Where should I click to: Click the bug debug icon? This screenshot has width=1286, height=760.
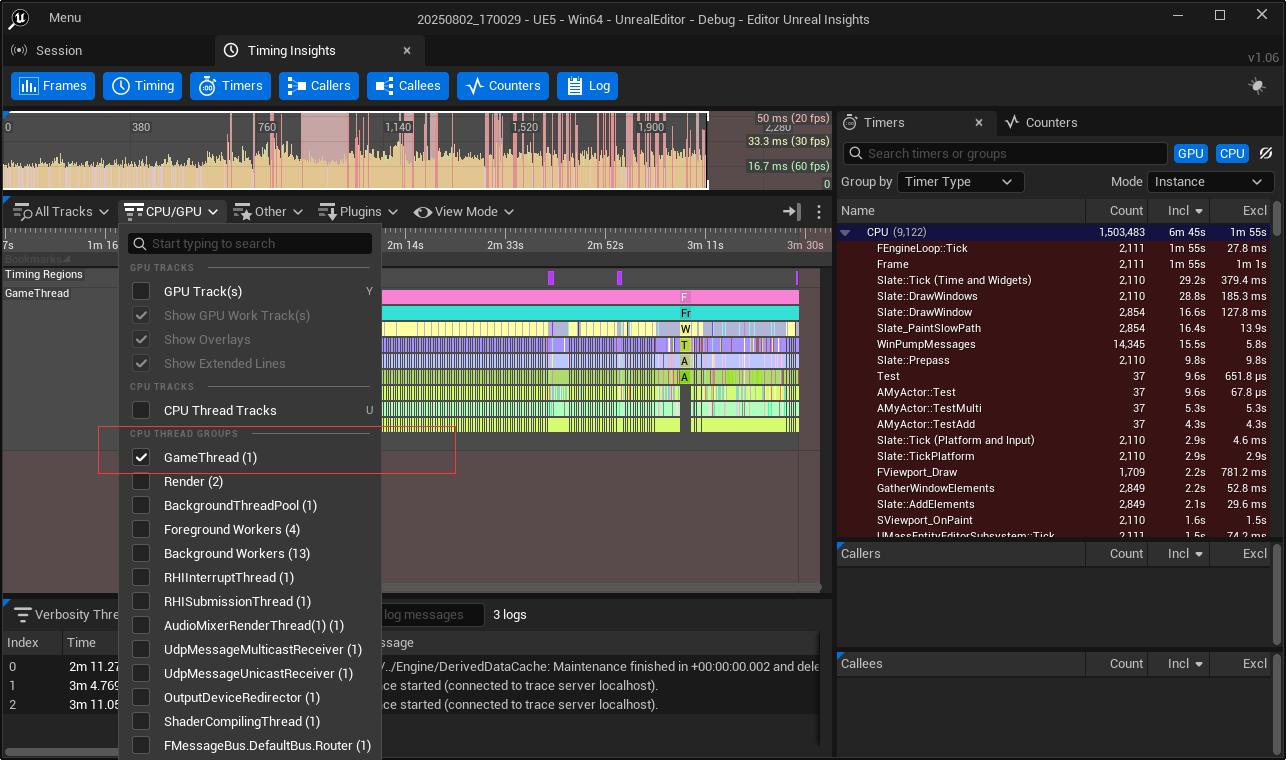point(1257,86)
